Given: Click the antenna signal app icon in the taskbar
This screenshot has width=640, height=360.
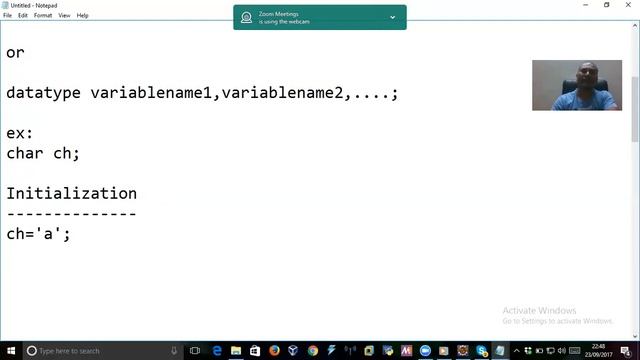Looking at the screenshot, I should tap(350, 351).
